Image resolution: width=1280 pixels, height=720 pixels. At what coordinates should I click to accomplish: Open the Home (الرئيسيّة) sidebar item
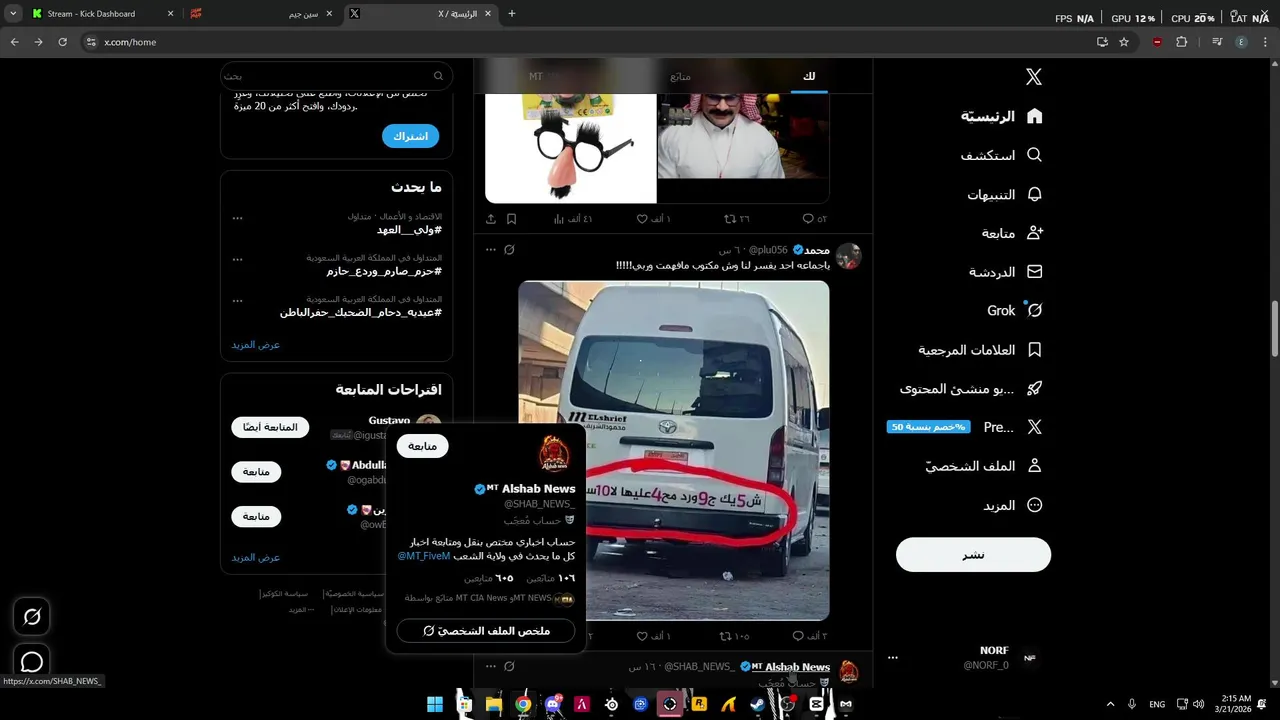click(x=1002, y=116)
